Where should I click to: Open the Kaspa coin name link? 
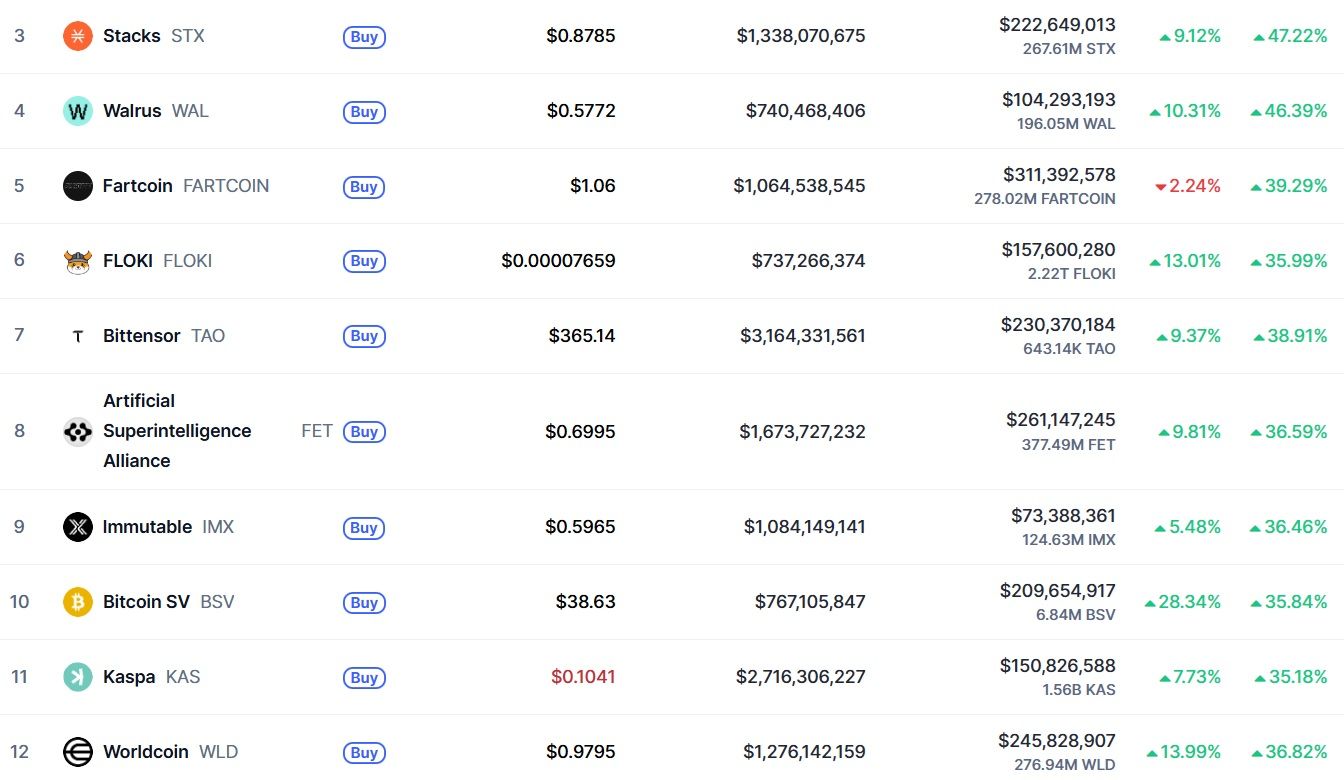click(129, 677)
